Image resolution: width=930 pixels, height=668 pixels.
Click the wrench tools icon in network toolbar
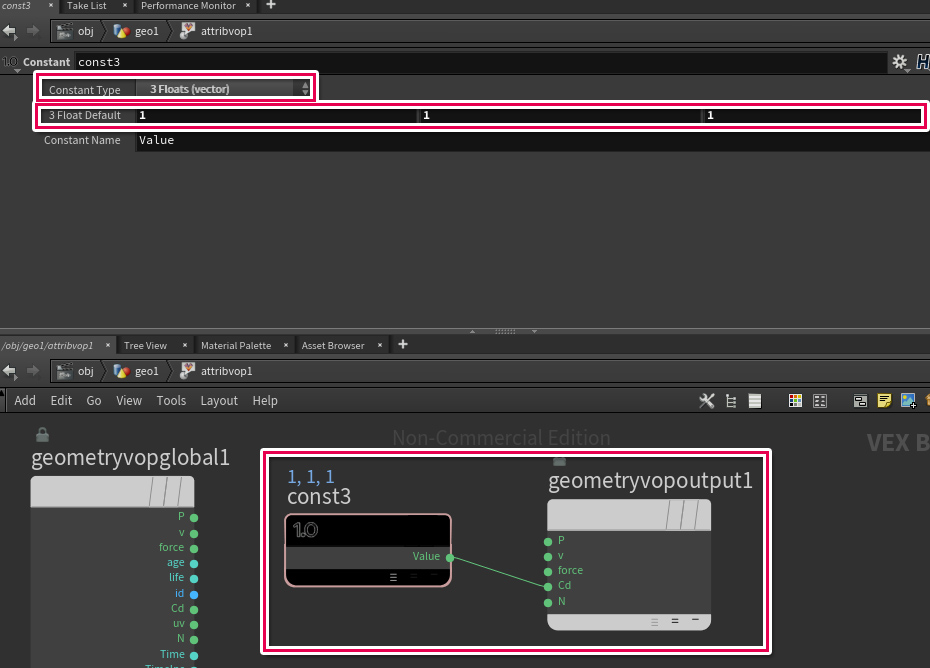[706, 400]
